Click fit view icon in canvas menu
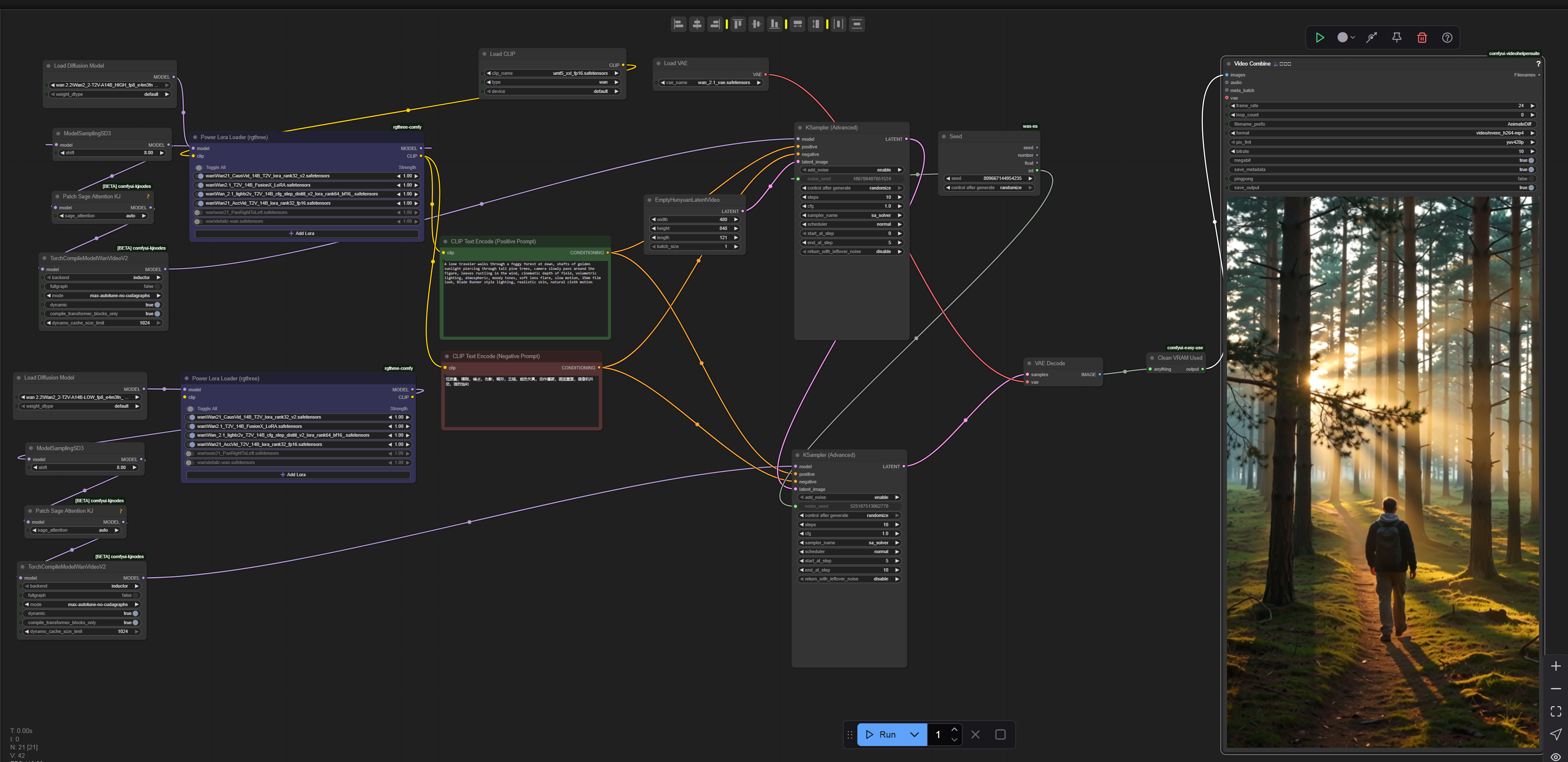 [1555, 711]
